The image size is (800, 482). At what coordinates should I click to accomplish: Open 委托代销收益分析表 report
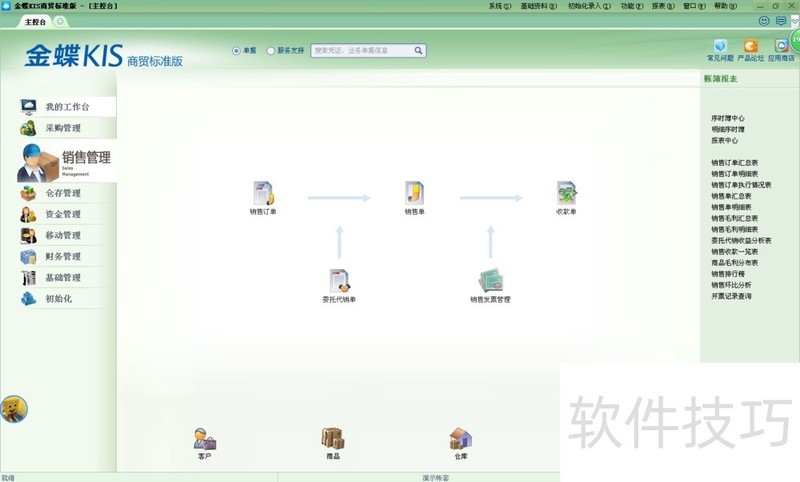(741, 241)
